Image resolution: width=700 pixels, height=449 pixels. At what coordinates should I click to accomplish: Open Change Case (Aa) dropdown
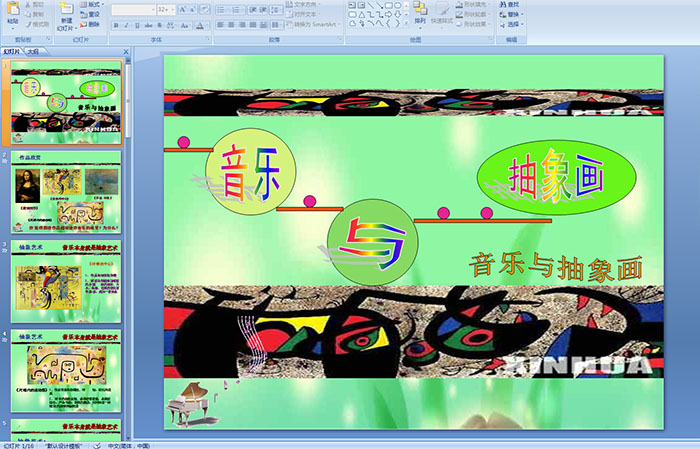pos(185,25)
